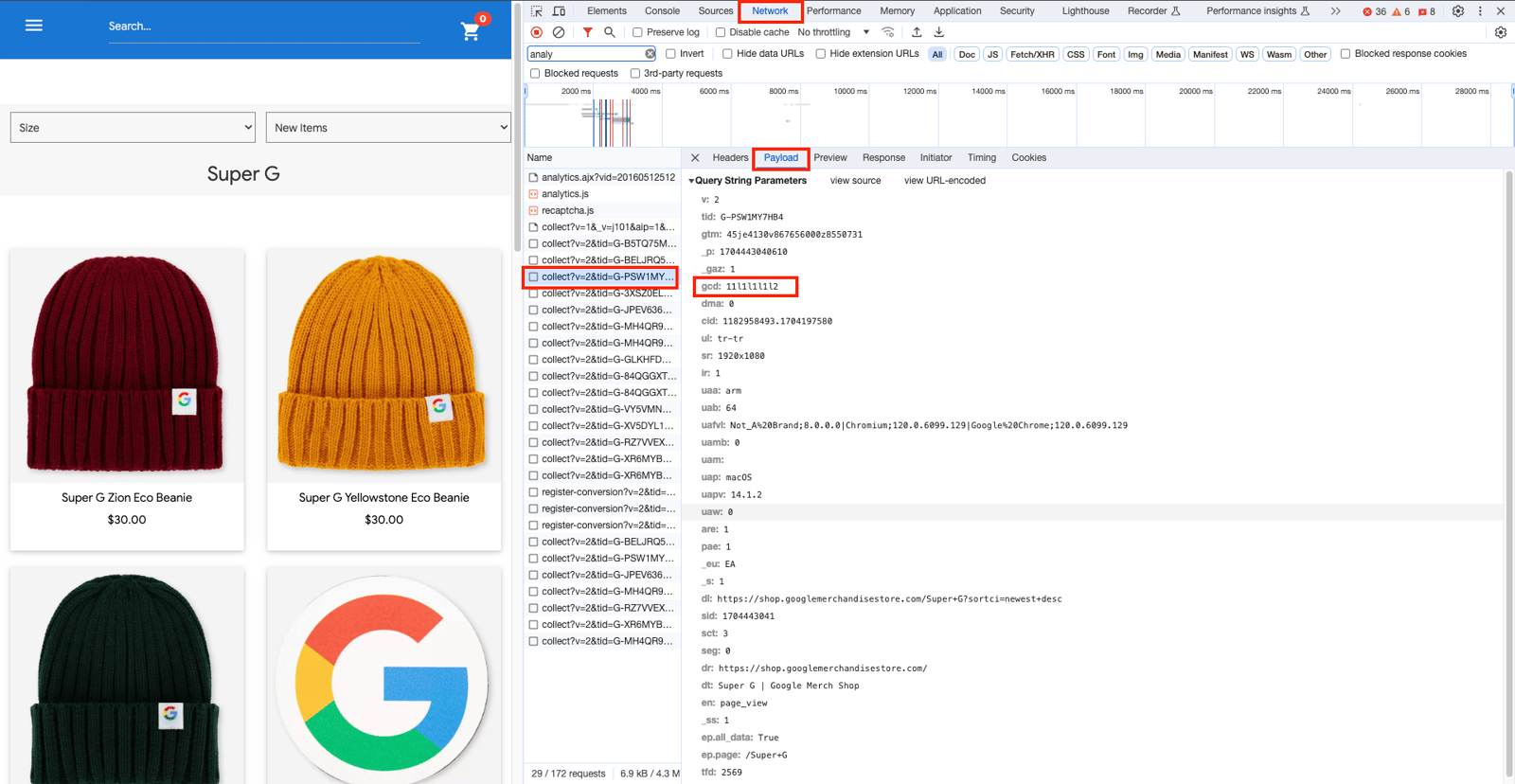Filter by WS request type
The width and height of the screenshot is (1515, 784).
point(1247,54)
